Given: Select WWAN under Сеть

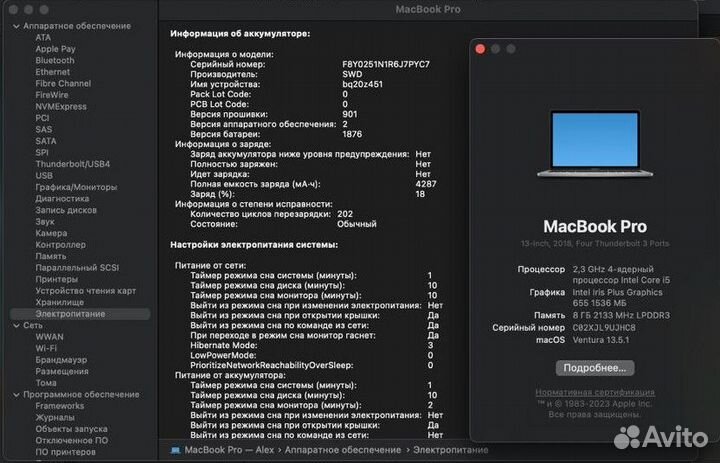Looking at the screenshot, I should click(50, 337).
